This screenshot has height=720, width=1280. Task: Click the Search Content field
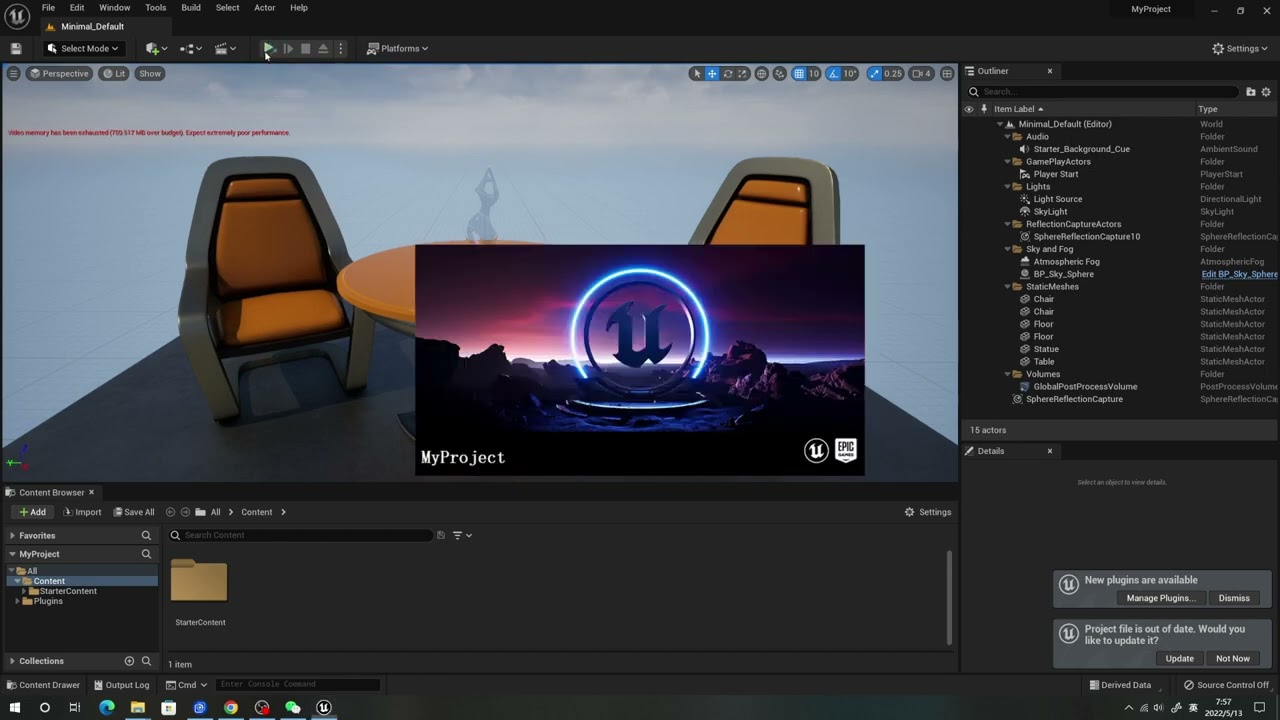point(300,535)
